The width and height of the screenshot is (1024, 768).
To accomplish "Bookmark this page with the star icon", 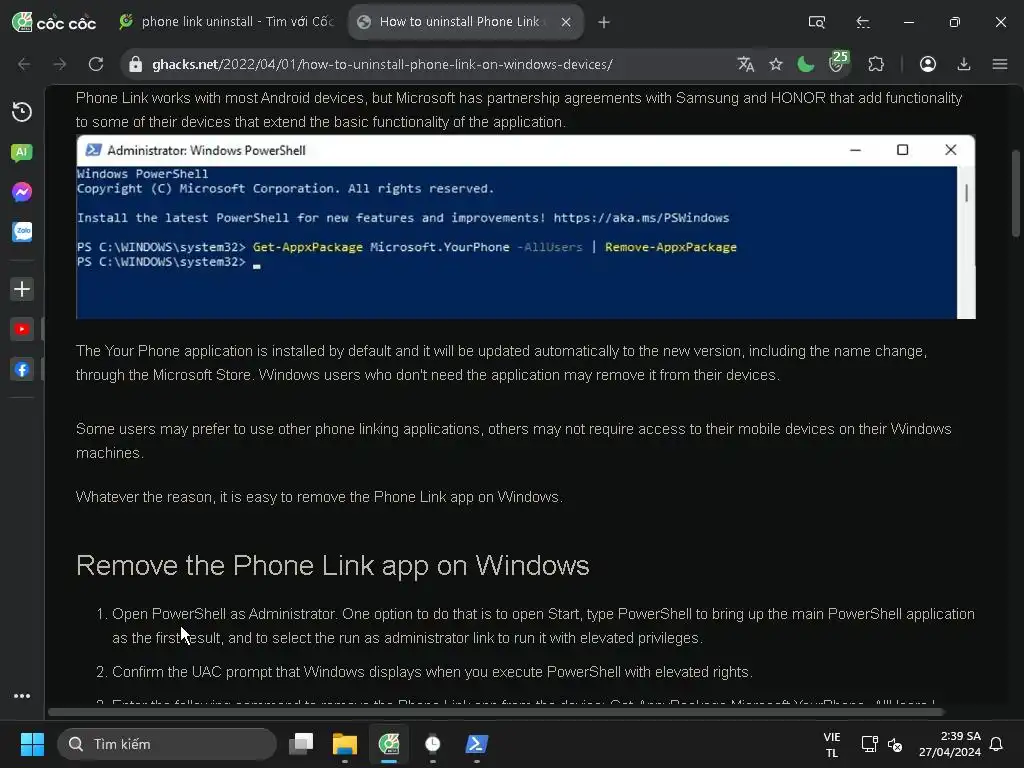I will 775,64.
